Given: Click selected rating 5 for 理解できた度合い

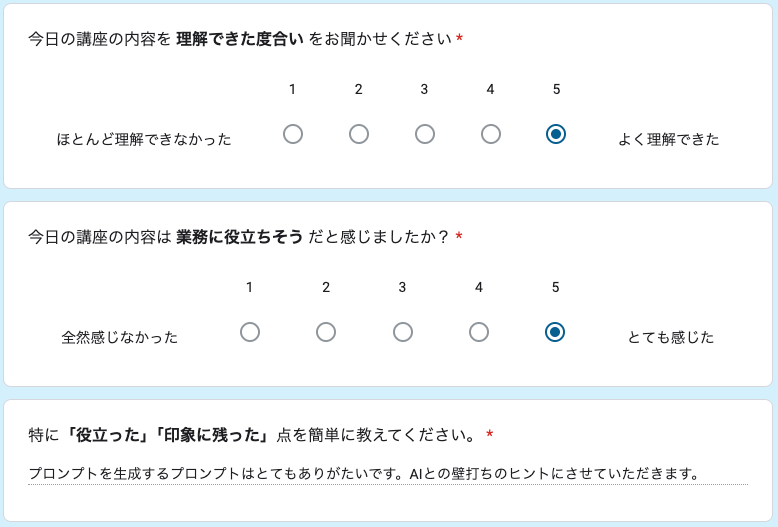Looking at the screenshot, I should 556,134.
